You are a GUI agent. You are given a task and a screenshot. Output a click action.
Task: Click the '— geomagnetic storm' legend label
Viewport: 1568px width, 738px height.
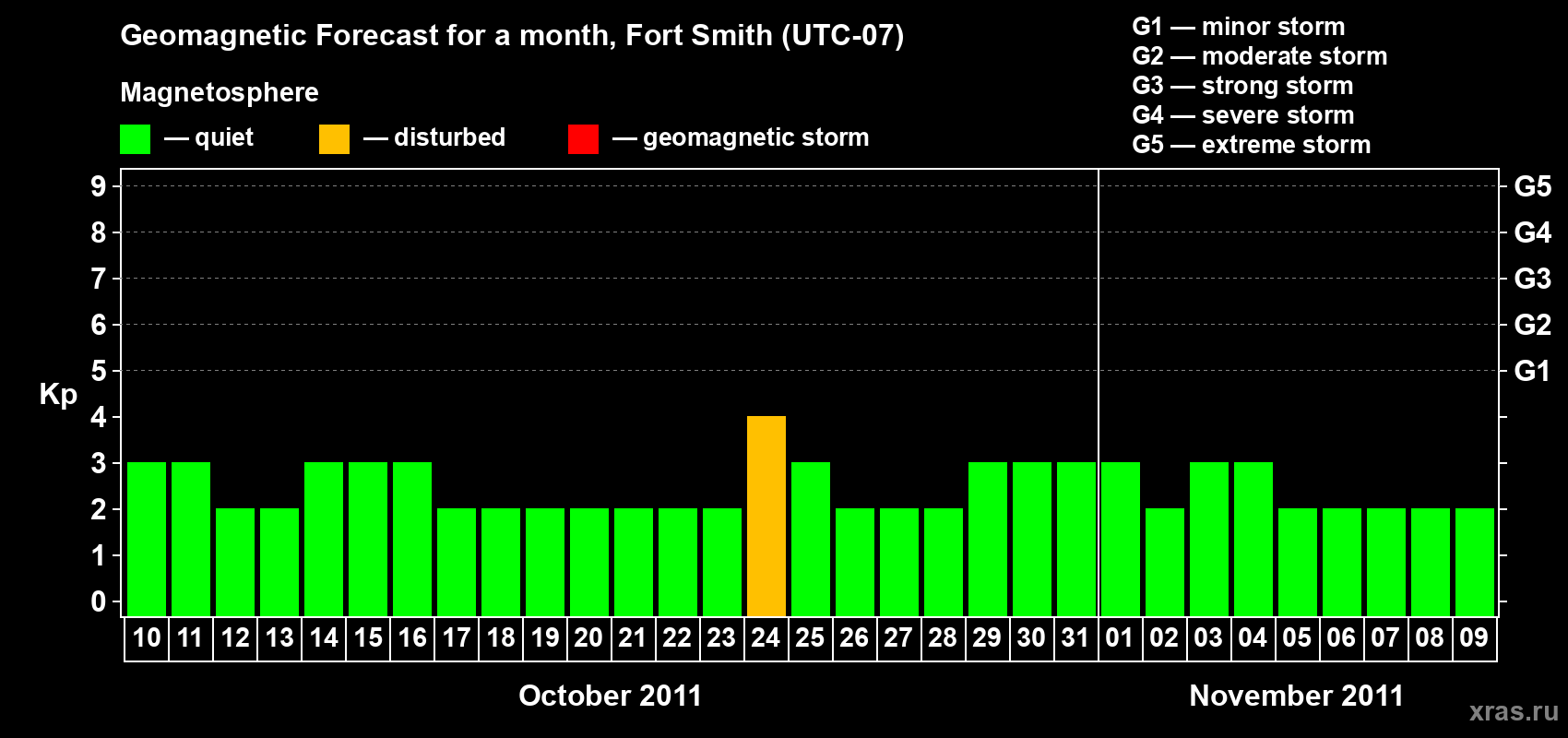coord(741,137)
